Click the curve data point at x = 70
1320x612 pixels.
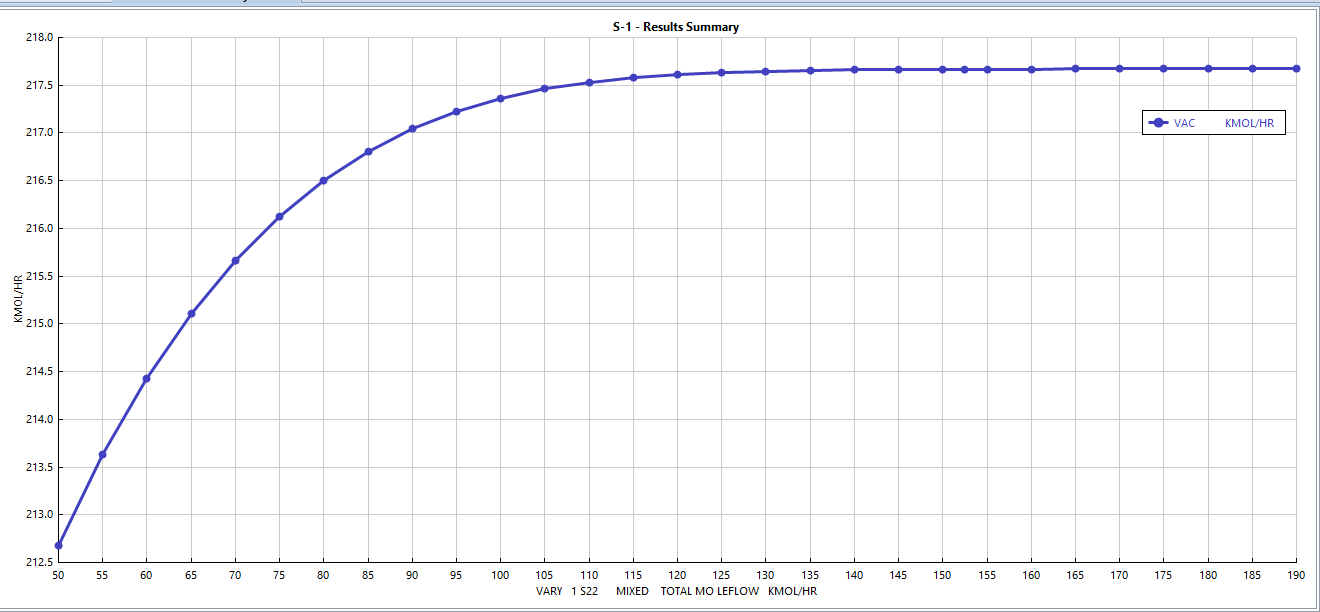[235, 260]
